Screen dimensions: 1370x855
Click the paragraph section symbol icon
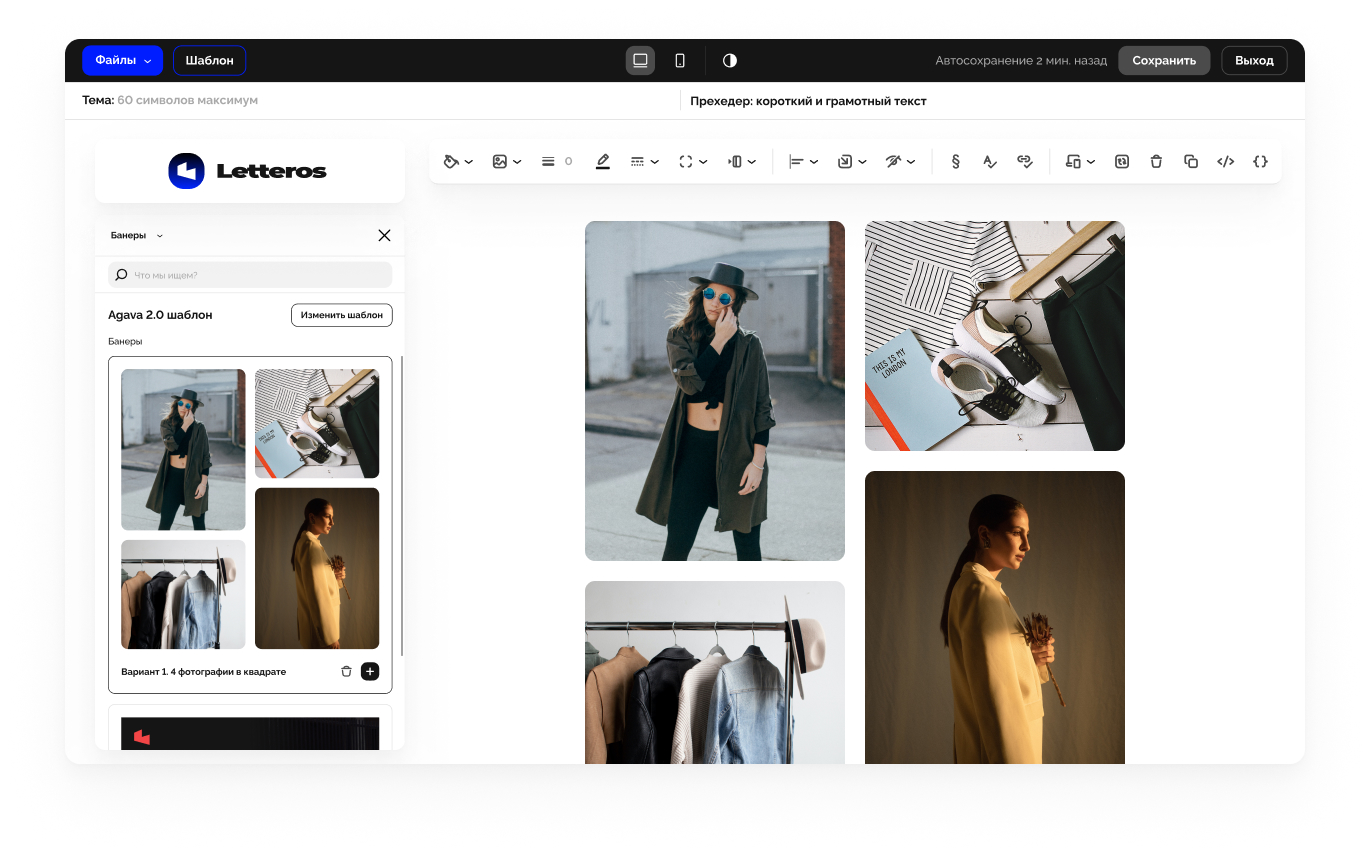click(955, 161)
